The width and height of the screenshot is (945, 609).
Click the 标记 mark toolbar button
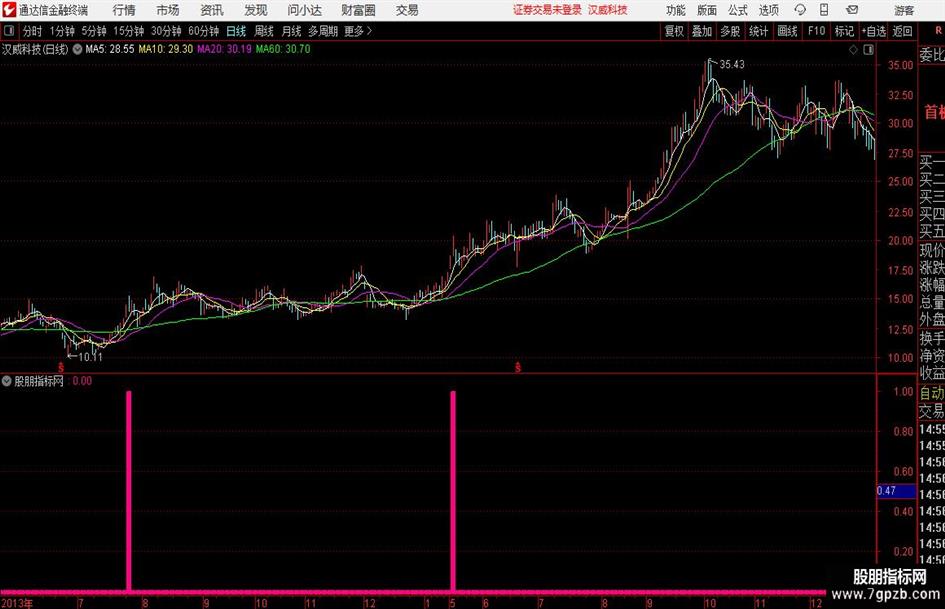coord(844,31)
